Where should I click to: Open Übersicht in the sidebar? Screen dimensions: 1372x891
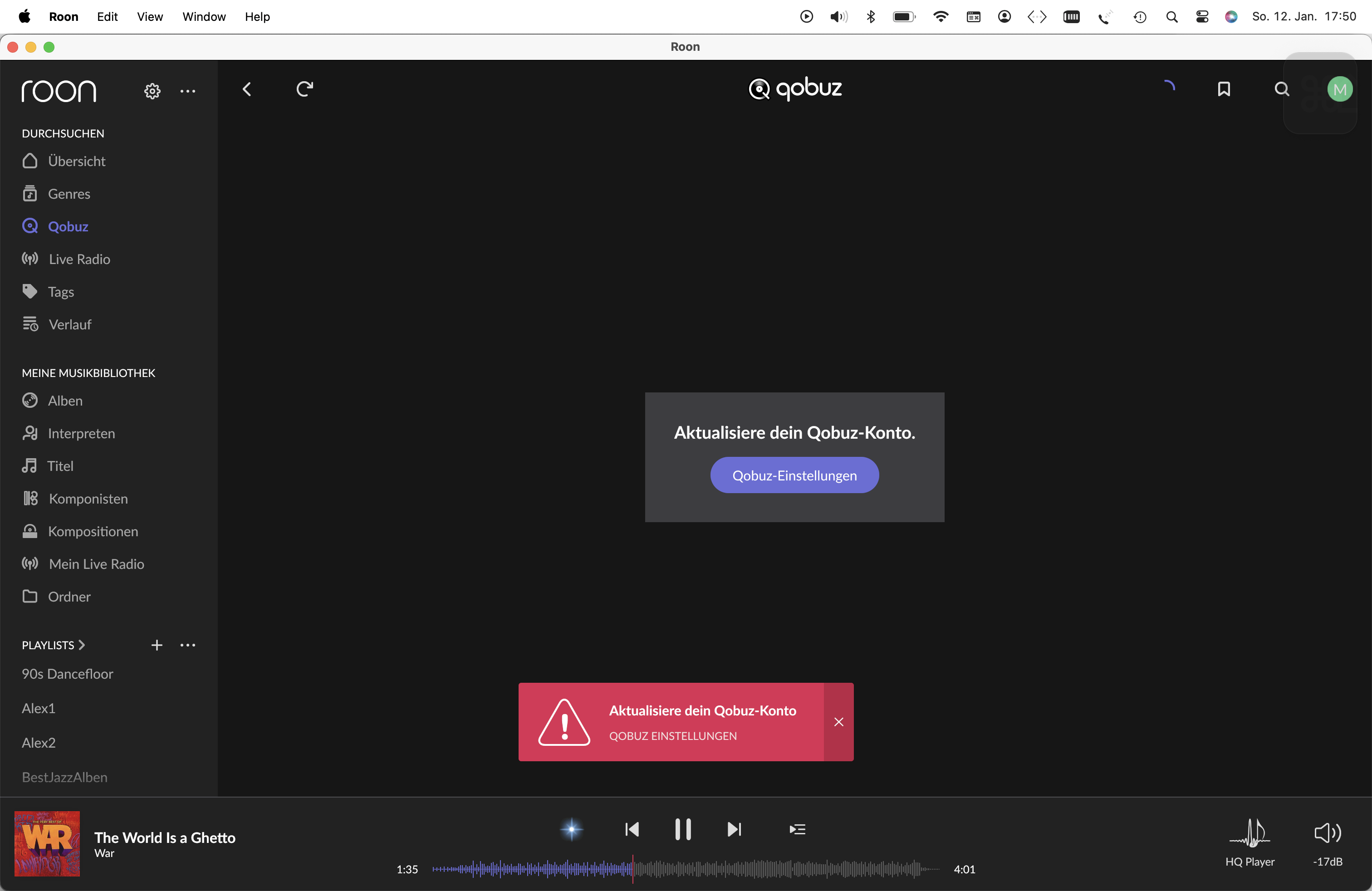[64, 161]
